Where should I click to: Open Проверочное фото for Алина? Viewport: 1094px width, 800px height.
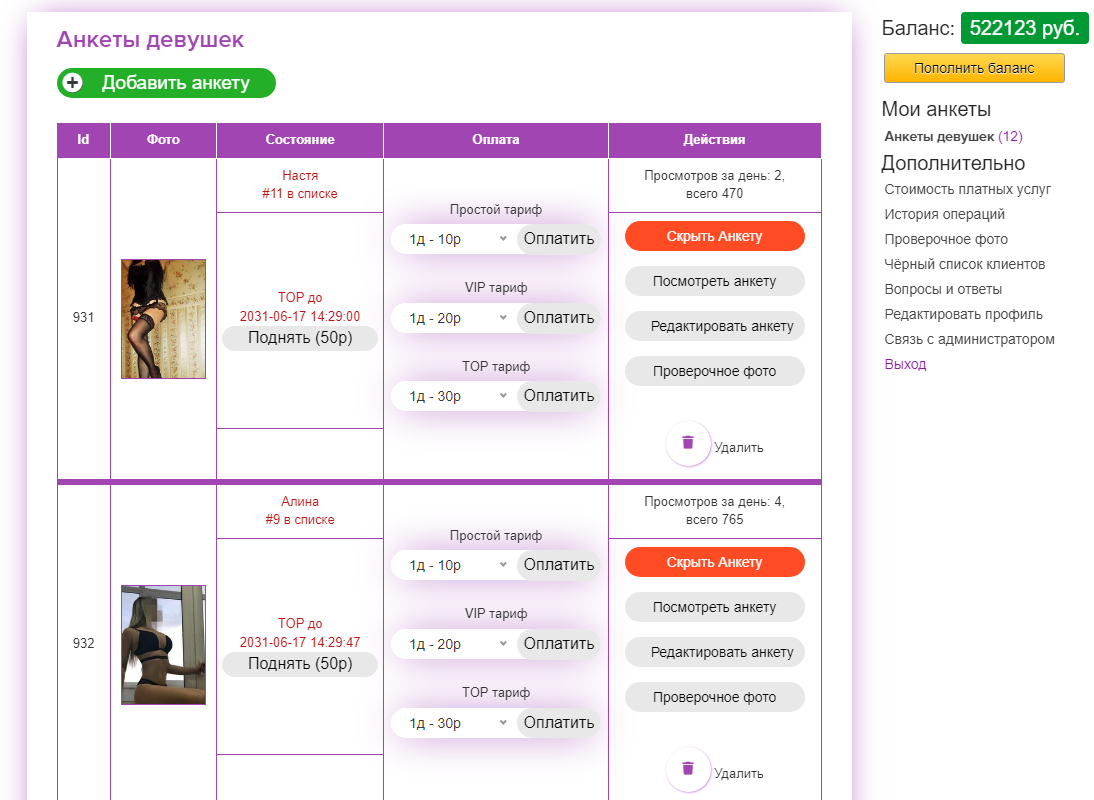(714, 697)
